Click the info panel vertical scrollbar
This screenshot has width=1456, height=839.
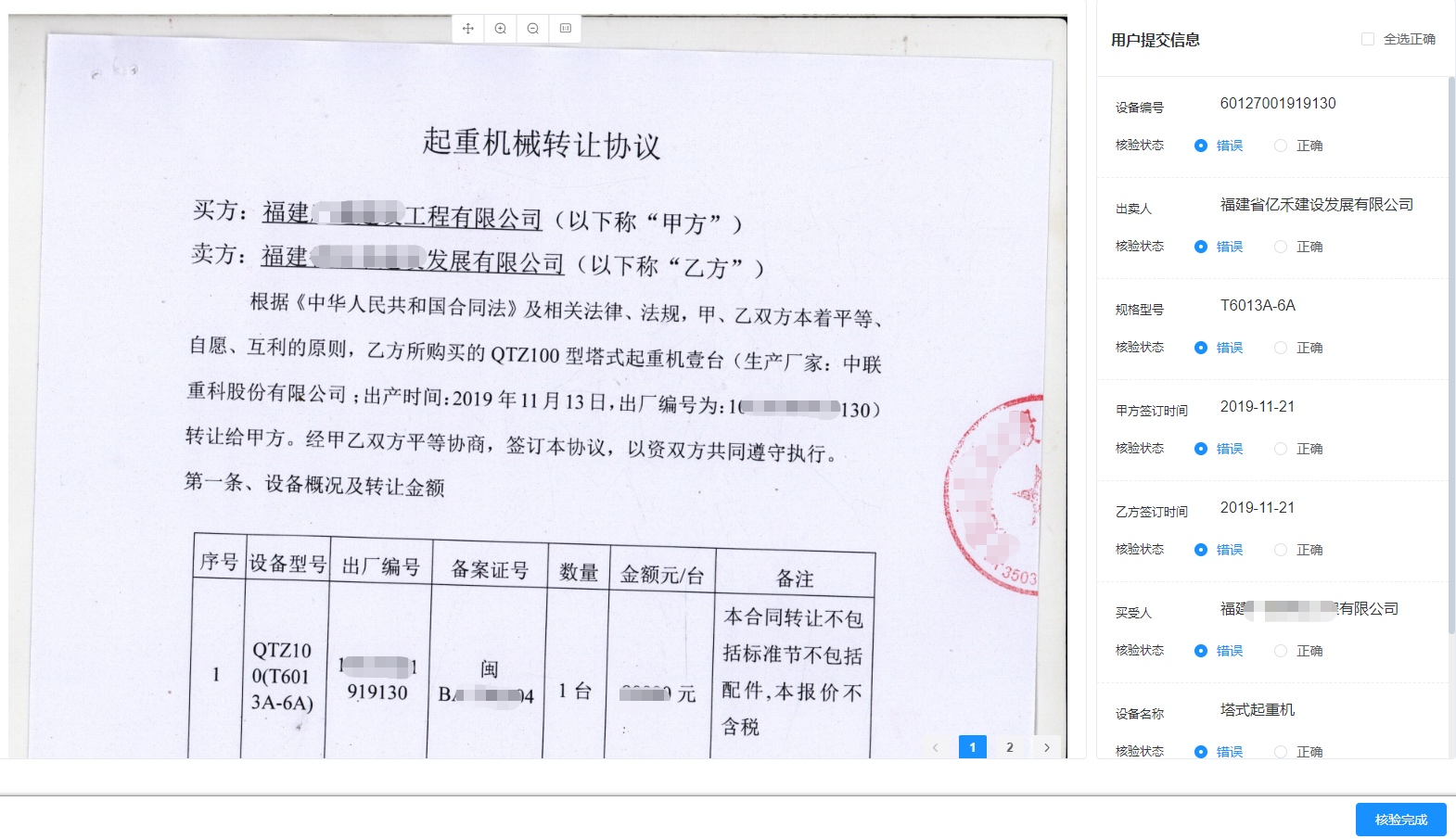tap(1451, 357)
